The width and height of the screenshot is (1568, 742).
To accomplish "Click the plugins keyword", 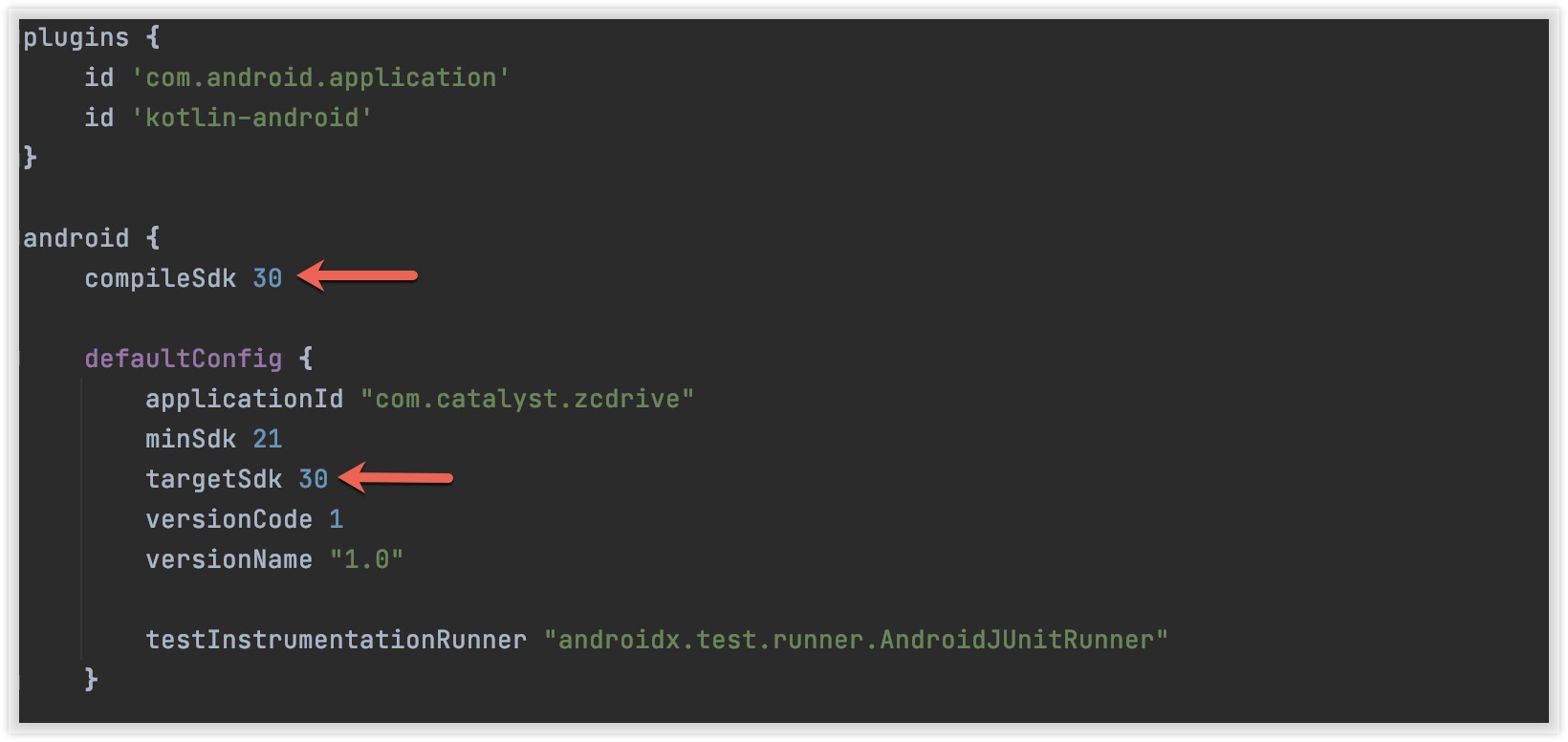I will click(76, 37).
